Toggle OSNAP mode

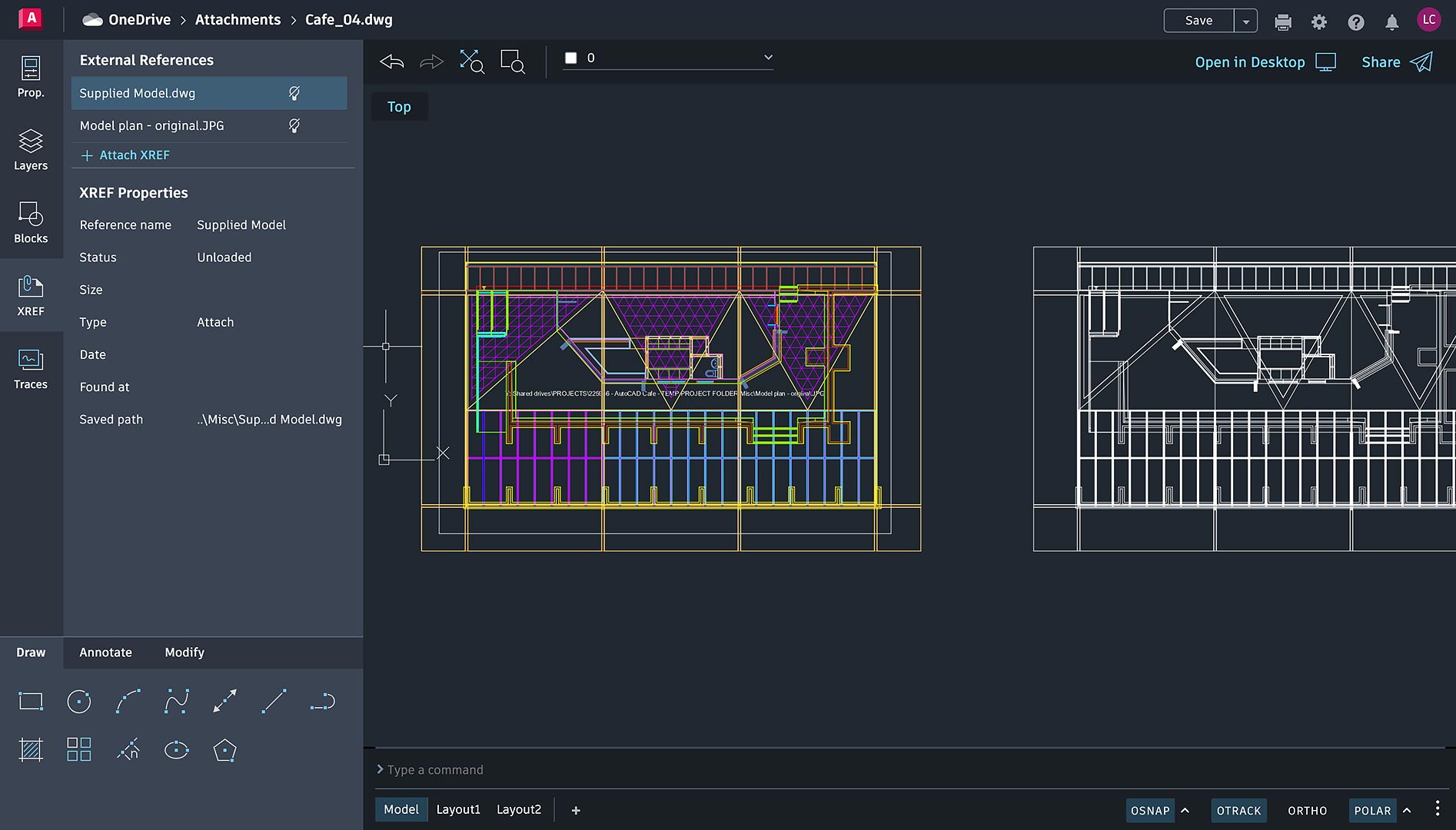1150,810
